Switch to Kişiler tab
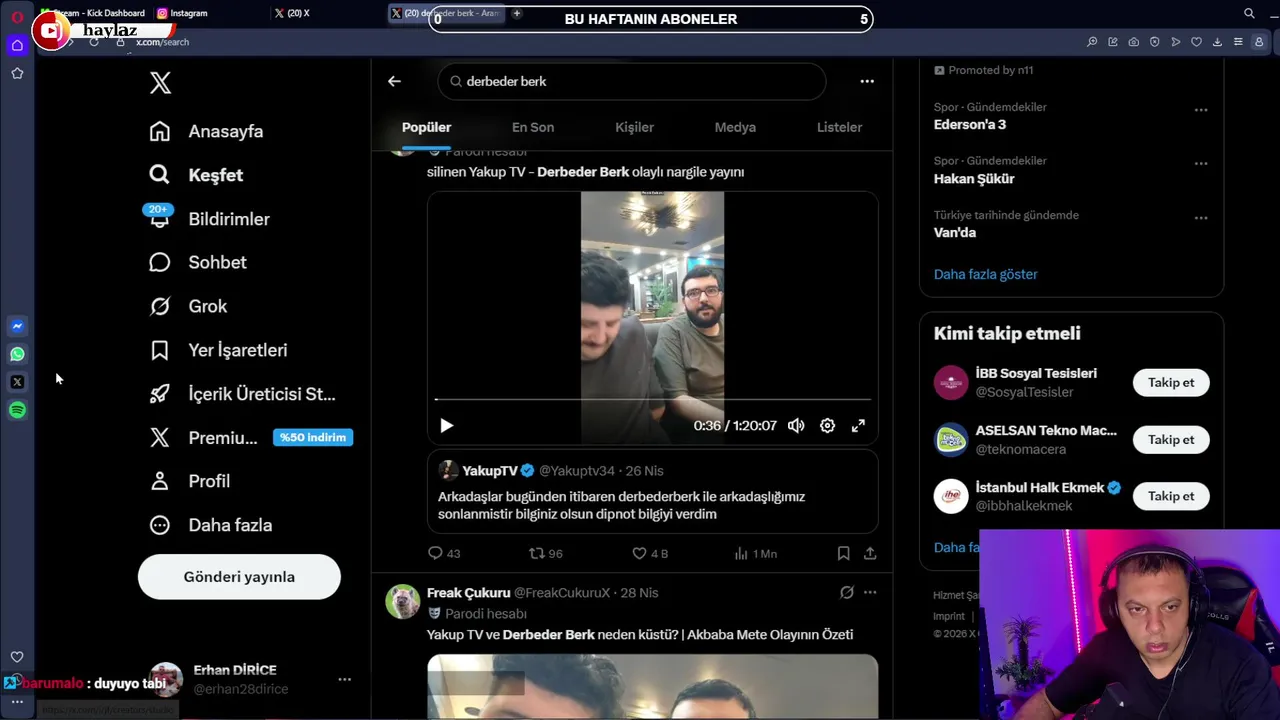 (x=634, y=127)
